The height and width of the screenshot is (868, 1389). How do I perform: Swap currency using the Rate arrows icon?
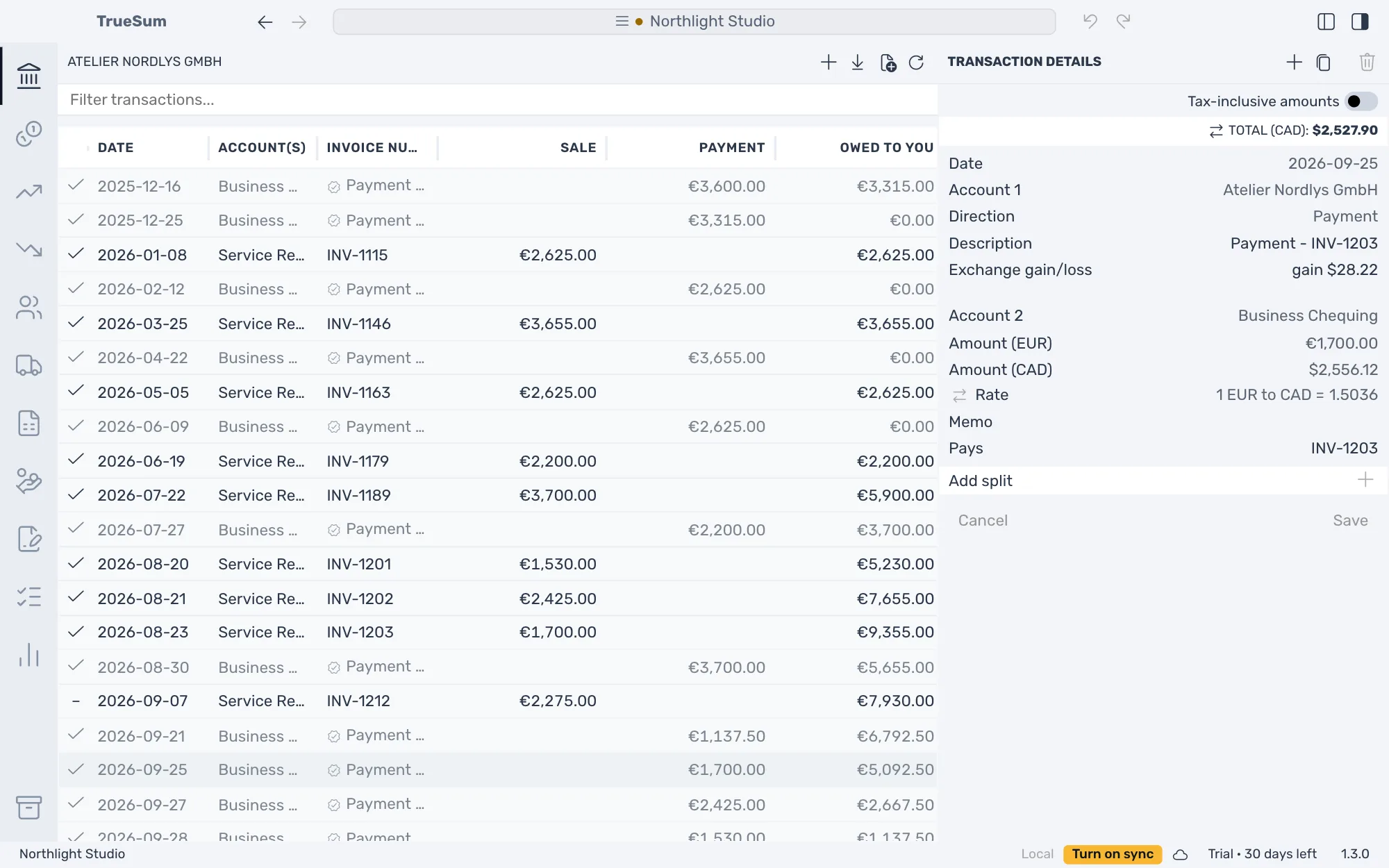(x=959, y=395)
